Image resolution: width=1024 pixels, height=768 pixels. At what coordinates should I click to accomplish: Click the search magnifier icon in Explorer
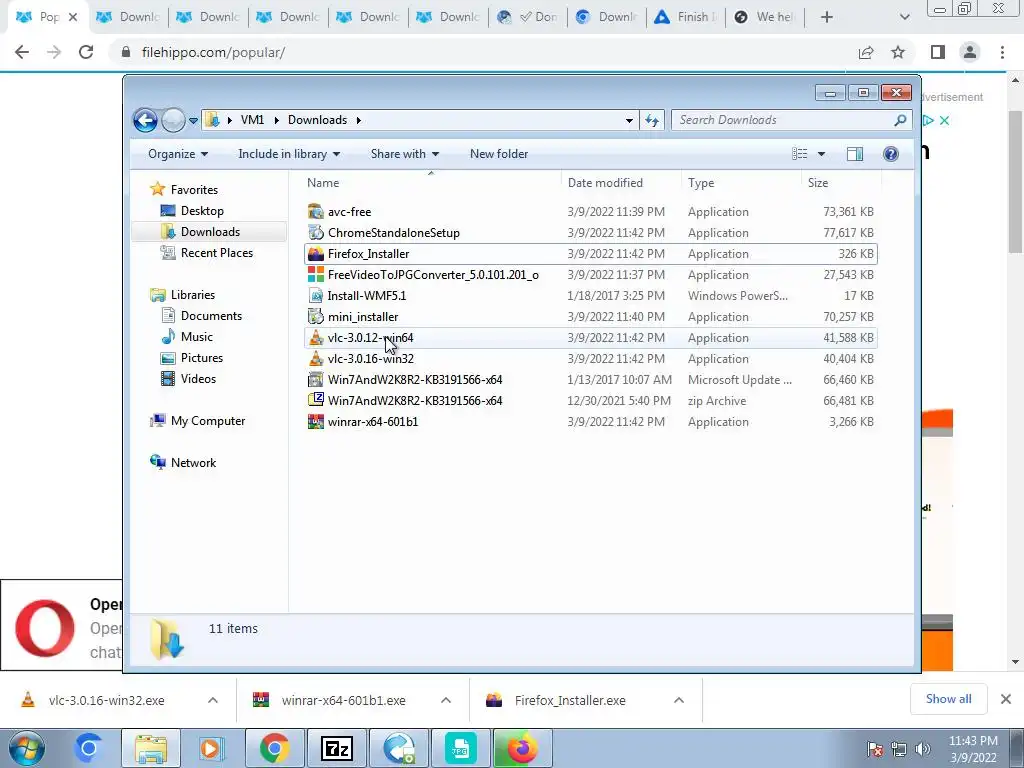900,120
